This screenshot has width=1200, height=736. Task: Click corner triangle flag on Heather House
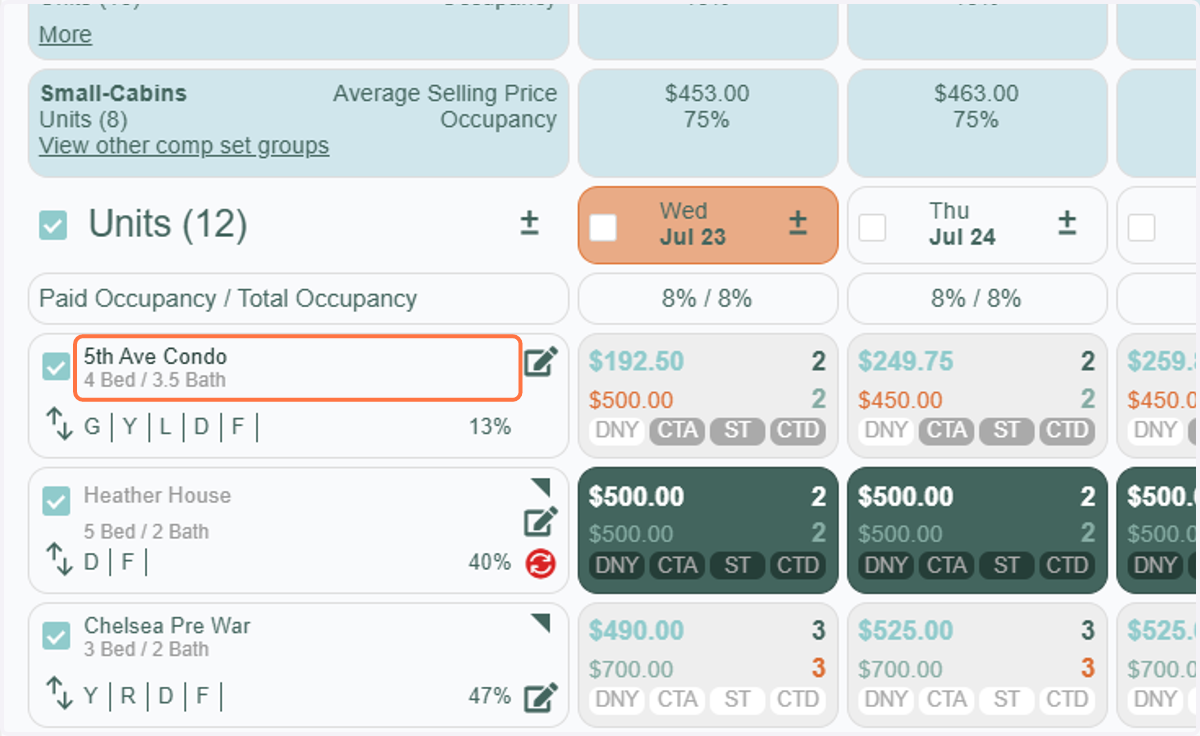tap(541, 487)
